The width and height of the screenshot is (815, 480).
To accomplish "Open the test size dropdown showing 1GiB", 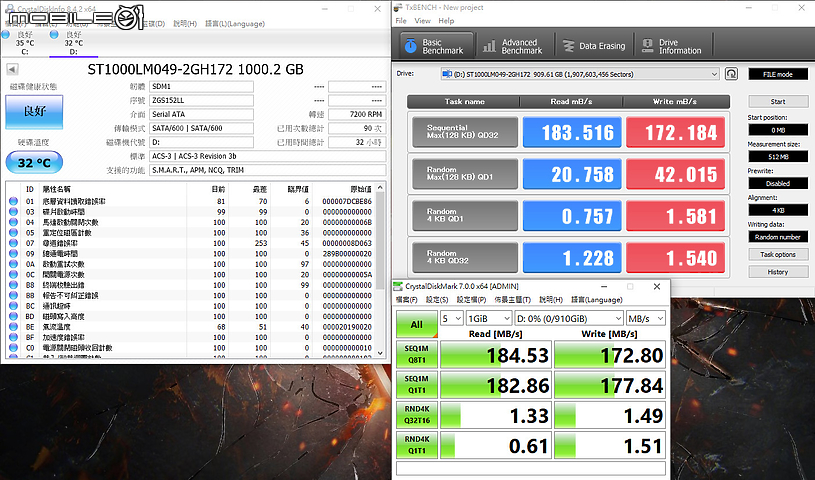I will click(x=489, y=318).
